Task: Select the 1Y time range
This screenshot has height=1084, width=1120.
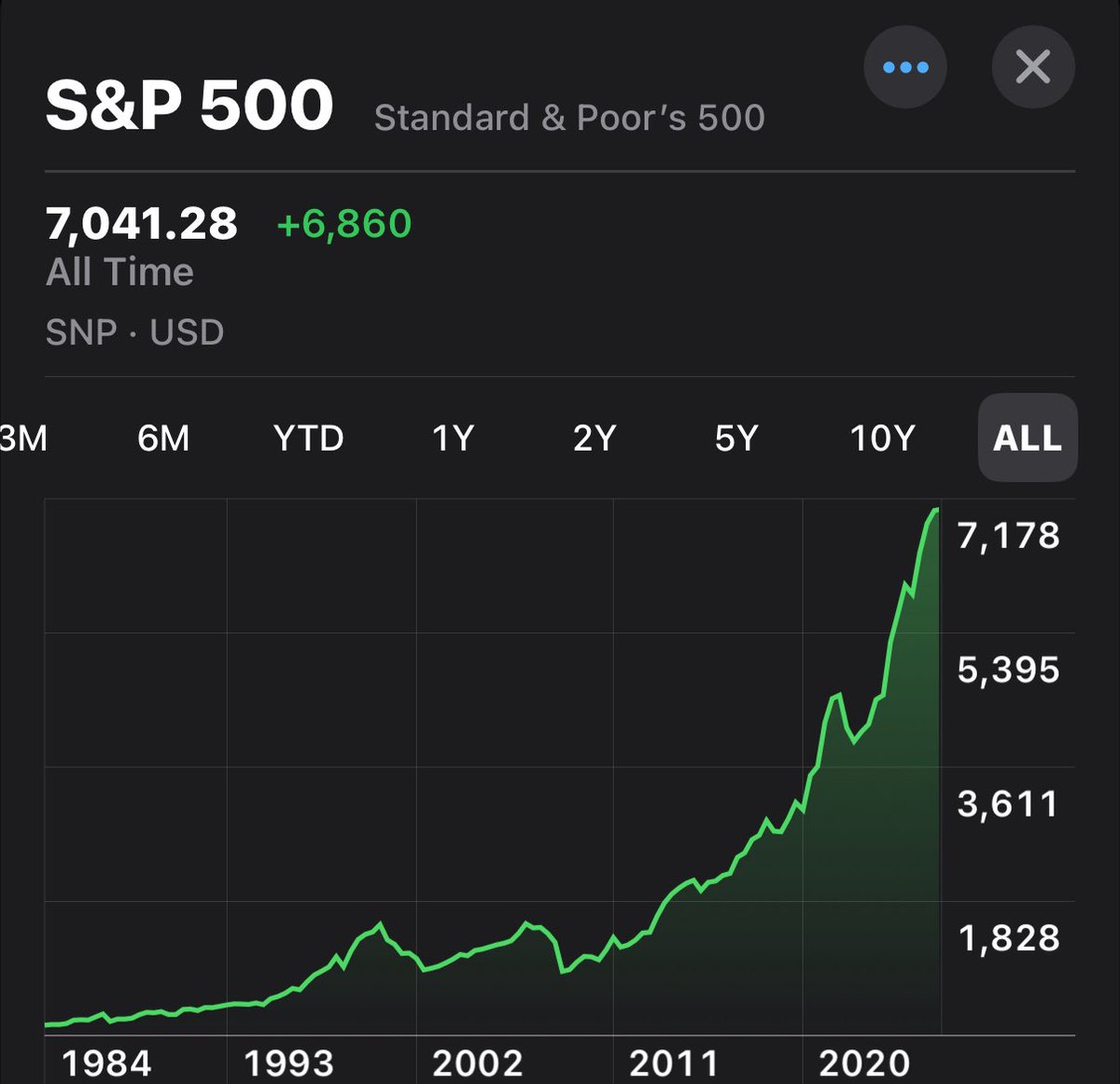Action: pos(453,438)
